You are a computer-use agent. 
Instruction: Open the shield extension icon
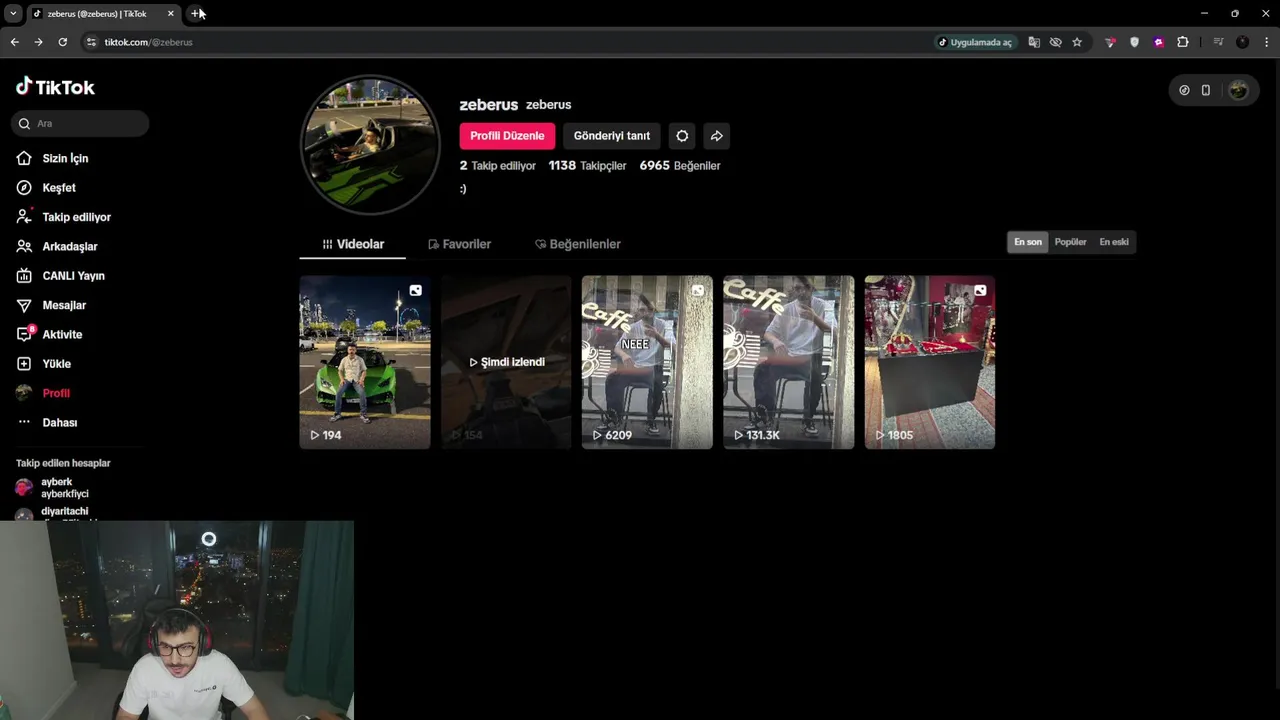point(1134,42)
